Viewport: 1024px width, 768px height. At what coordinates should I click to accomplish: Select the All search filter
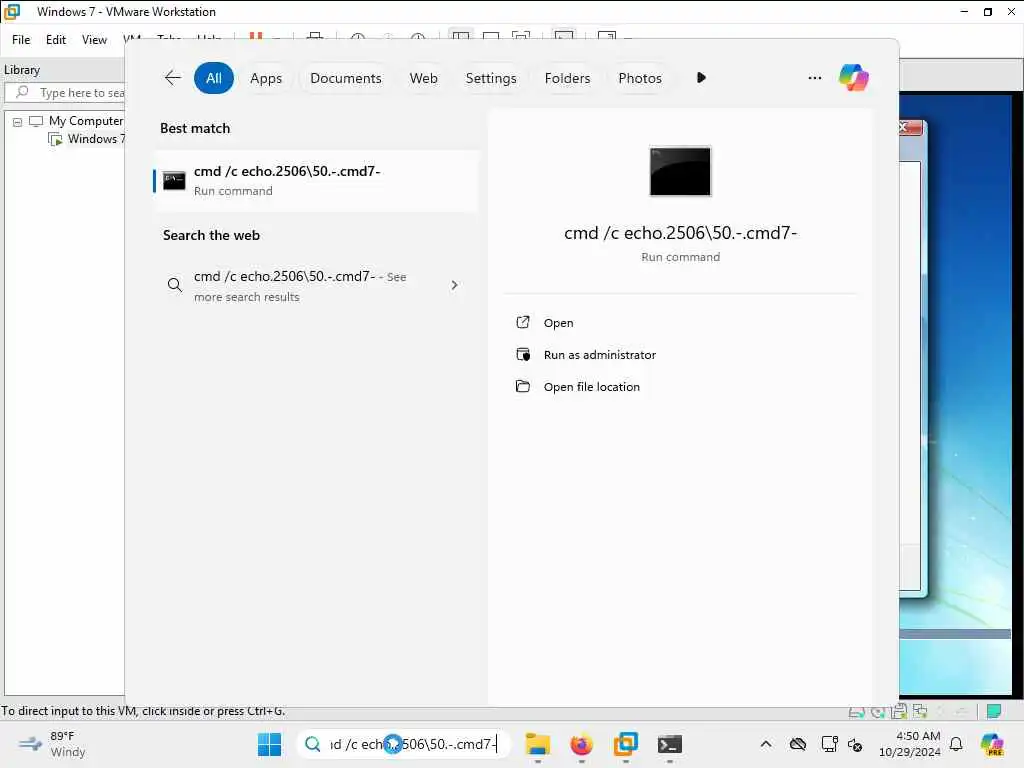point(214,78)
